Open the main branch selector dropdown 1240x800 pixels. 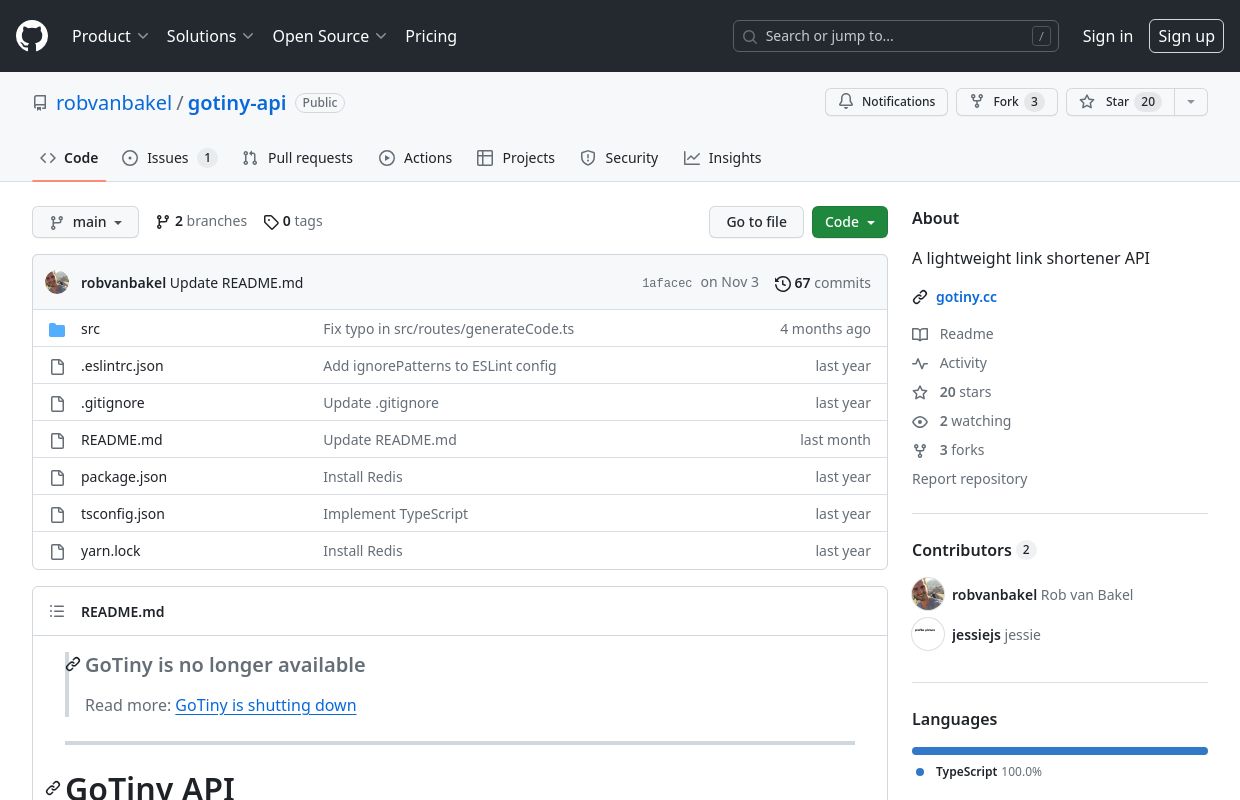85,222
